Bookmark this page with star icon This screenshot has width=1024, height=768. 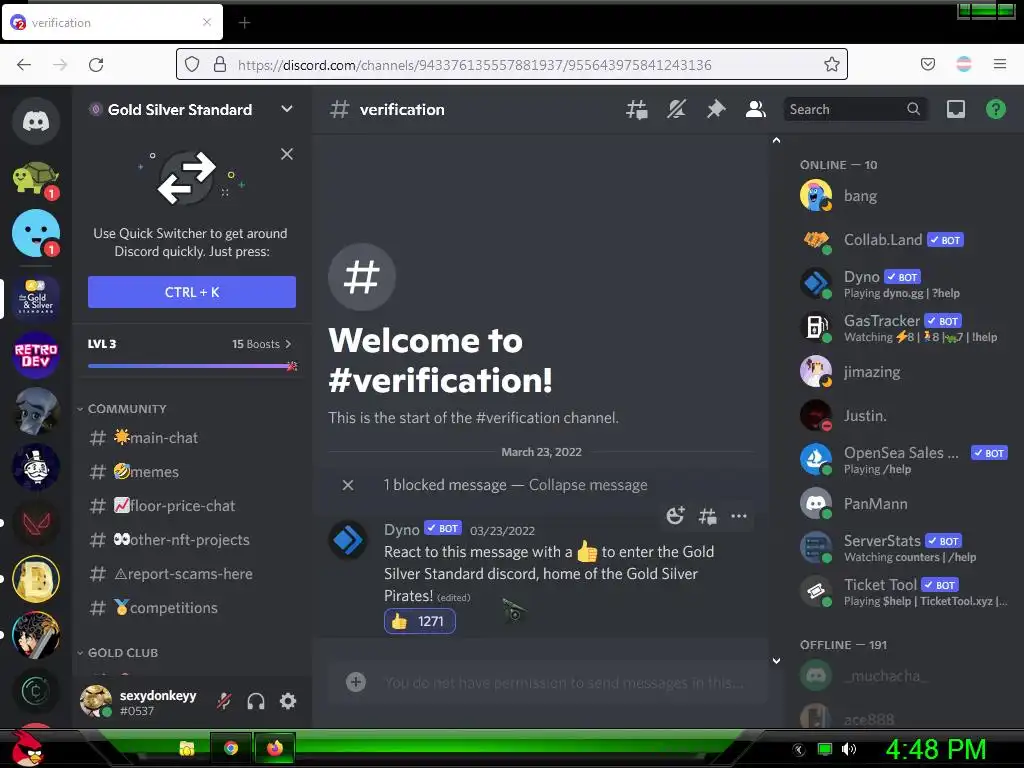pos(831,64)
